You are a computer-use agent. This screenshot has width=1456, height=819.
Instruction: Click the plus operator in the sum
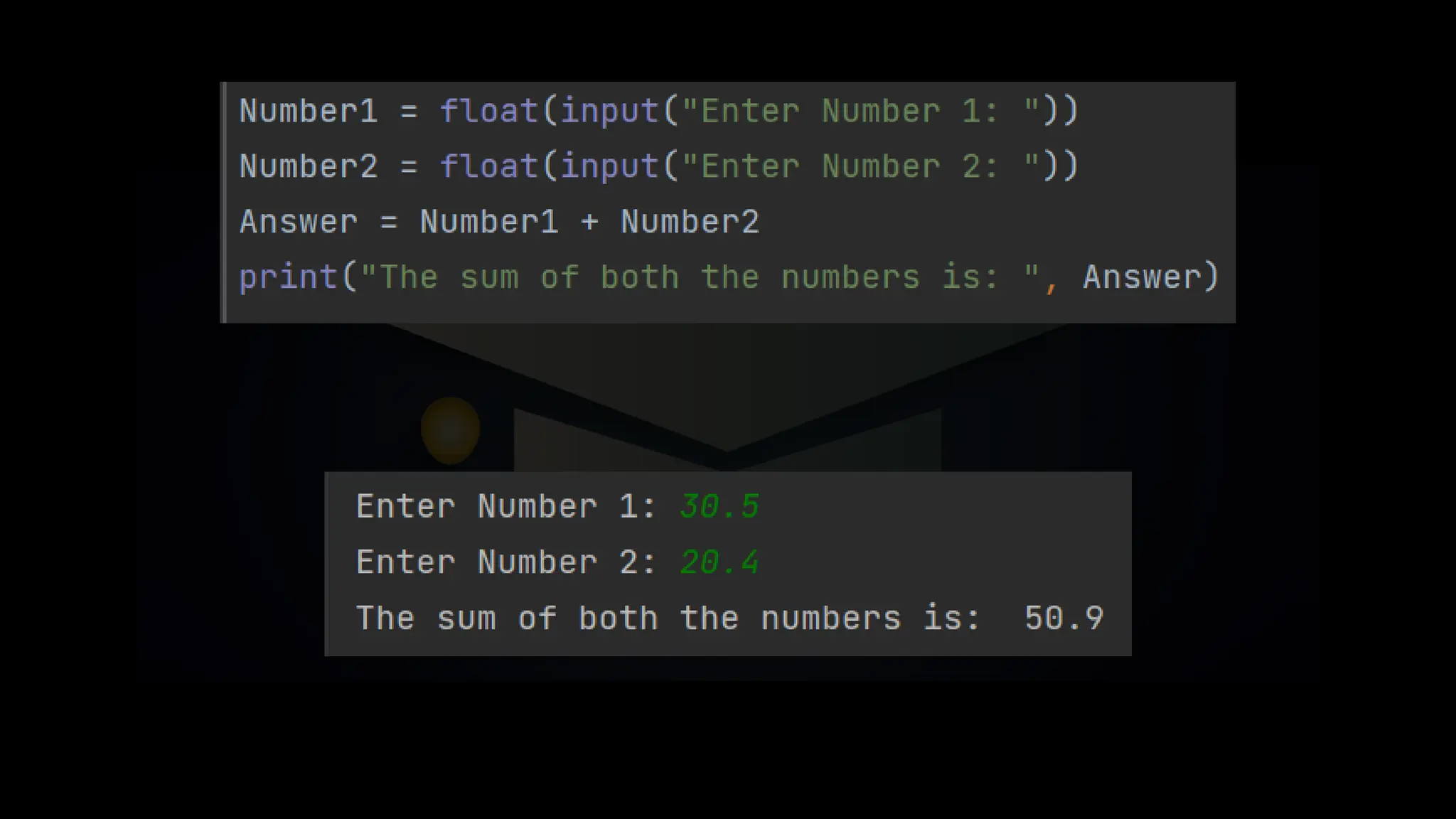coord(589,223)
